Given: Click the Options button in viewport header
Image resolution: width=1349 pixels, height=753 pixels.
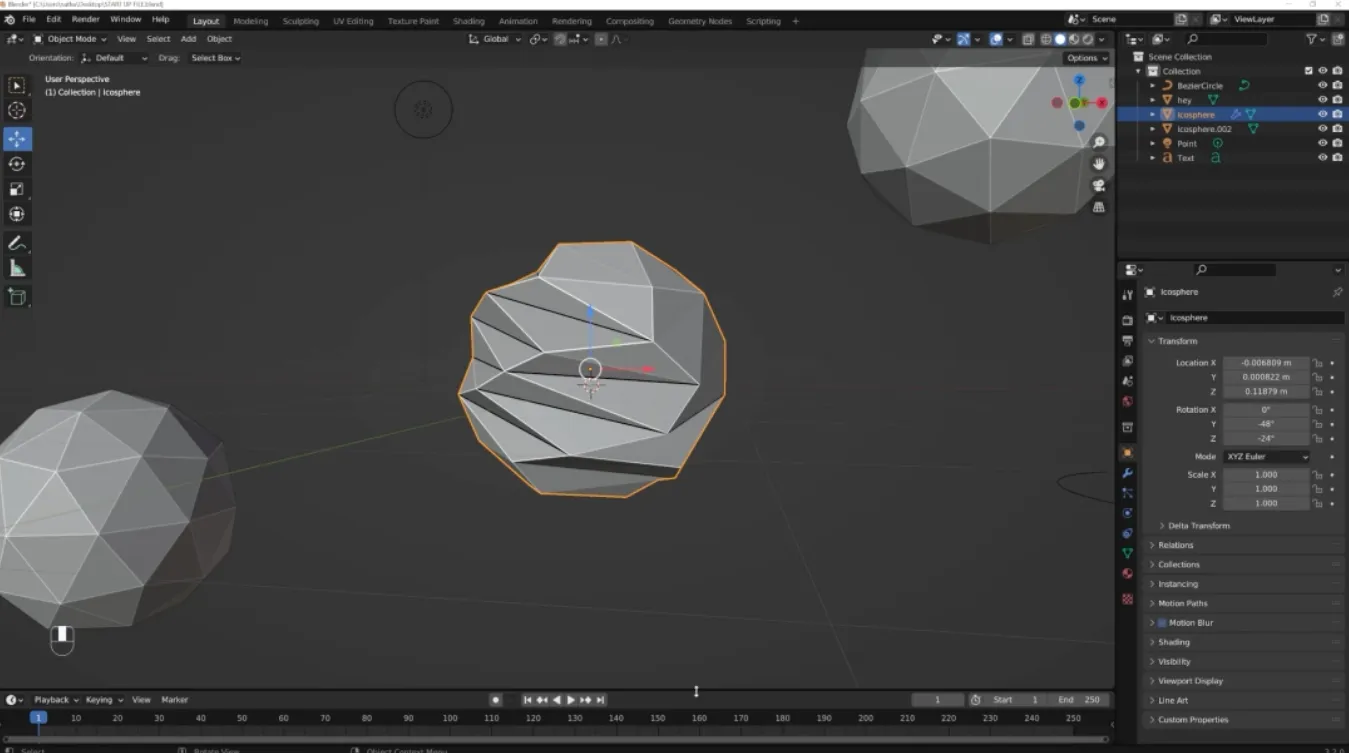Looking at the screenshot, I should [x=1086, y=58].
